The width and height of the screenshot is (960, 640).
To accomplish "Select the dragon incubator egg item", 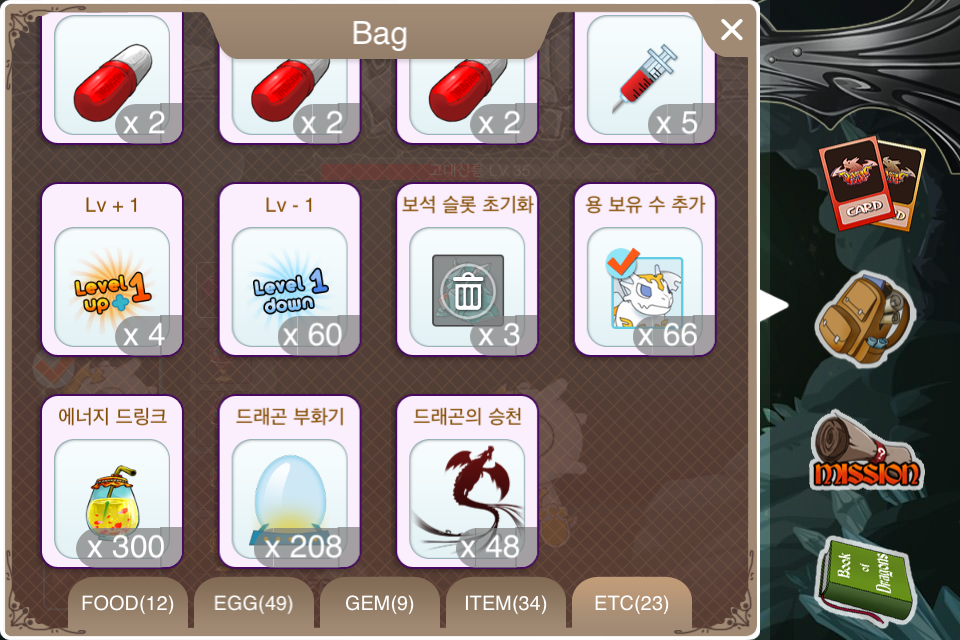I will tap(290, 481).
